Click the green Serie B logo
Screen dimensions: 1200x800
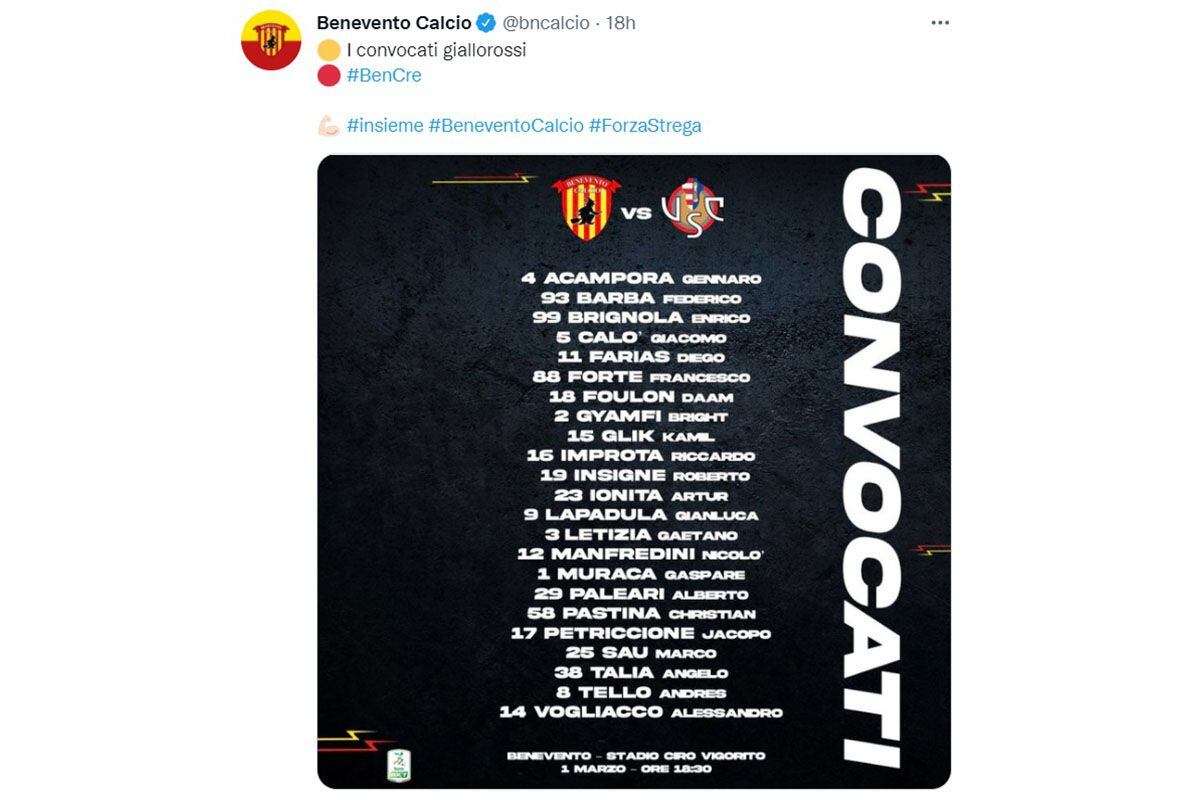pyautogui.click(x=399, y=765)
